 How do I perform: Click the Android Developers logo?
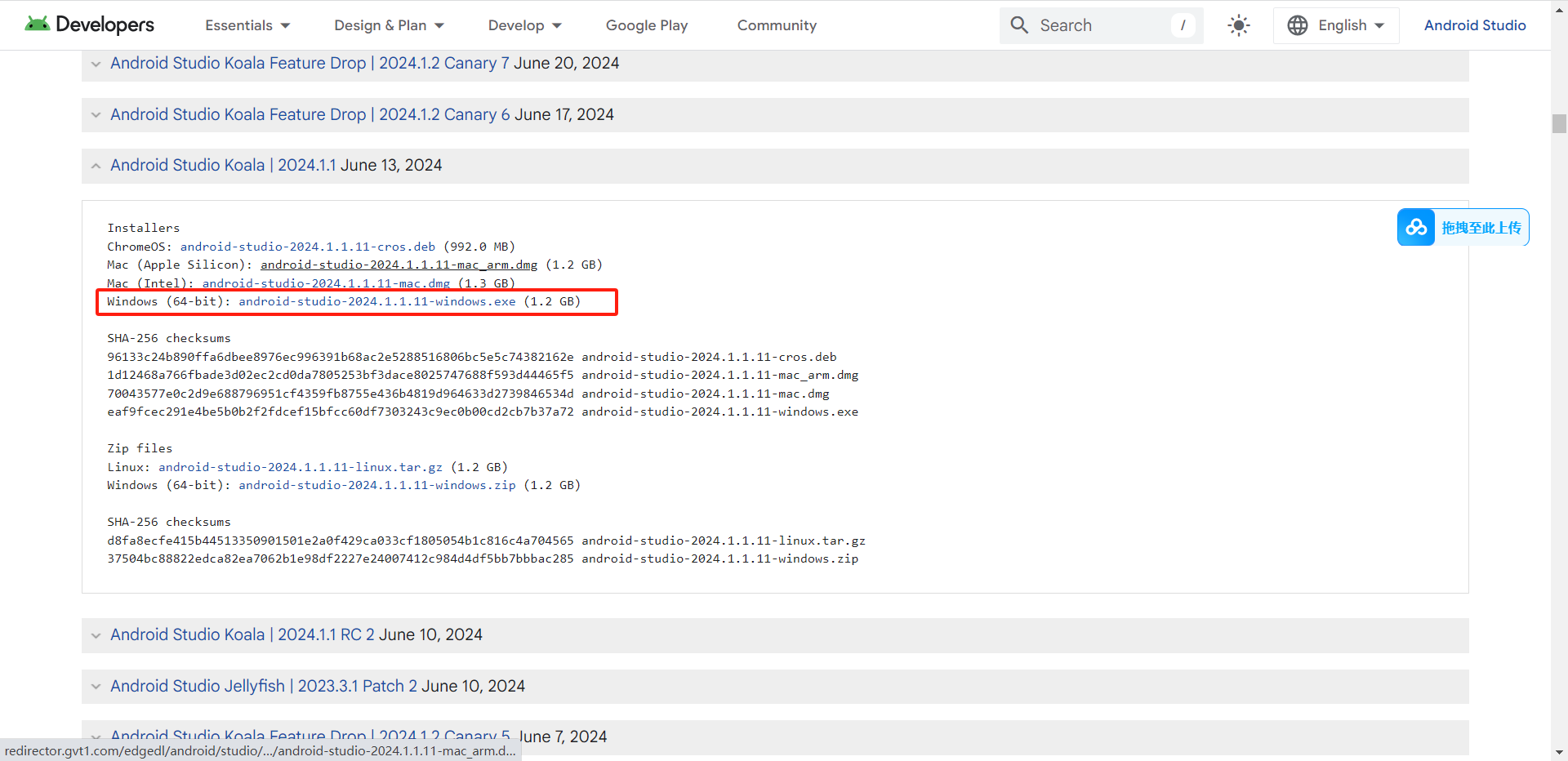click(89, 24)
